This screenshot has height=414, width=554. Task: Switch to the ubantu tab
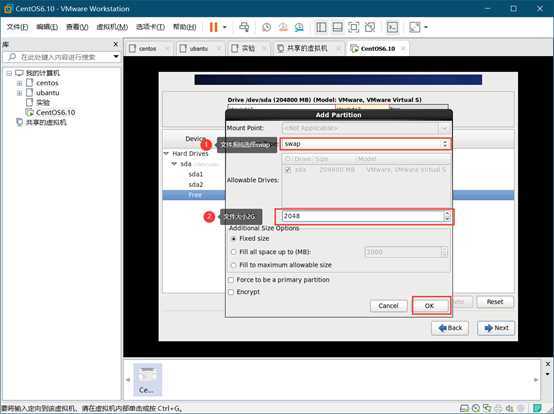click(x=199, y=48)
